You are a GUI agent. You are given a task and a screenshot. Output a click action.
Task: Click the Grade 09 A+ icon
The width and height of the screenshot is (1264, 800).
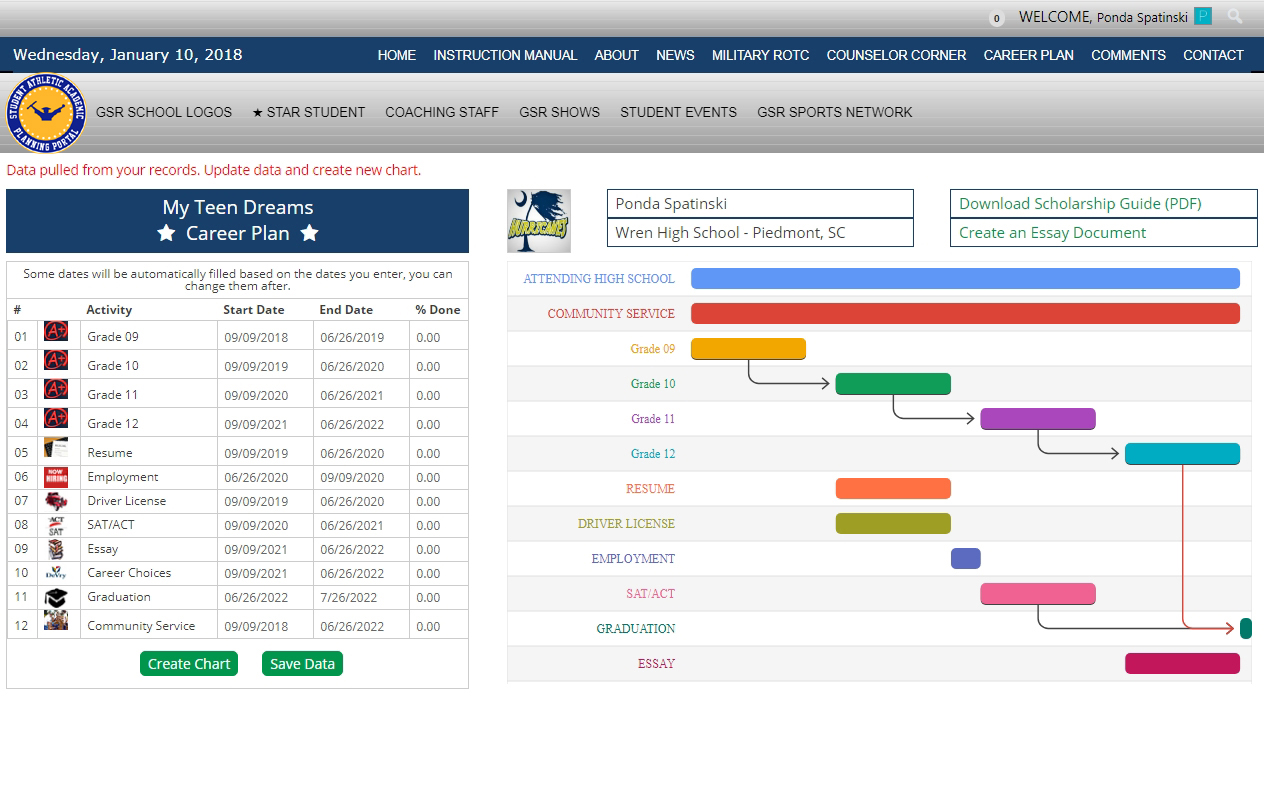pos(56,332)
